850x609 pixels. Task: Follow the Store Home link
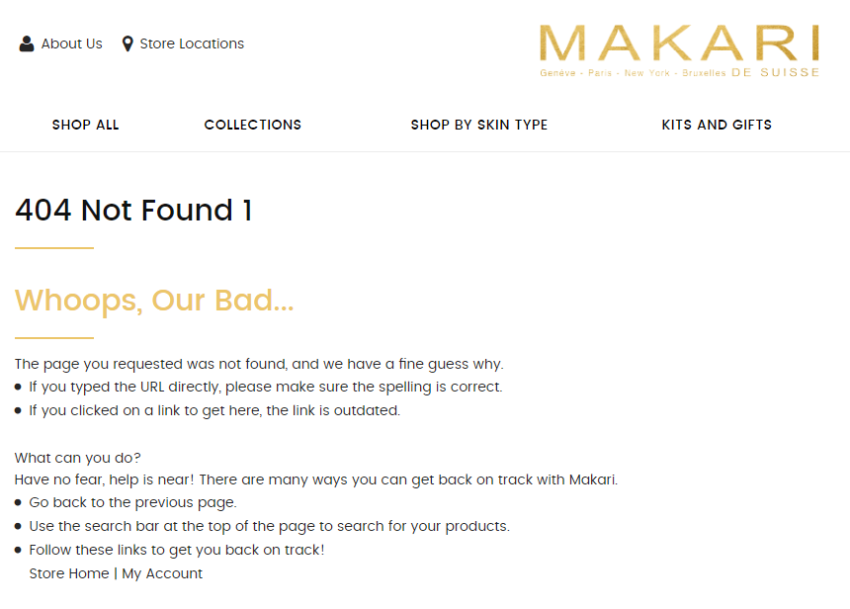pyautogui.click(x=68, y=574)
